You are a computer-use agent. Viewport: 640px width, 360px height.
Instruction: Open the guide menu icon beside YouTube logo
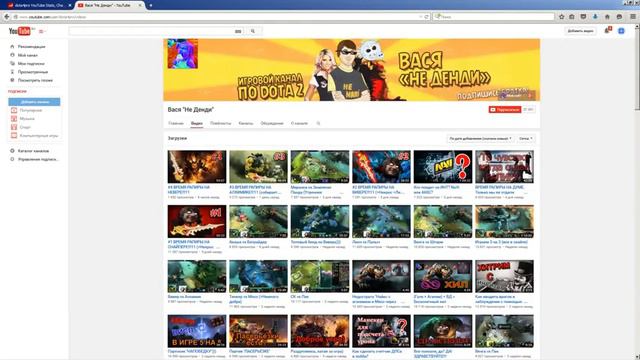[x=41, y=31]
